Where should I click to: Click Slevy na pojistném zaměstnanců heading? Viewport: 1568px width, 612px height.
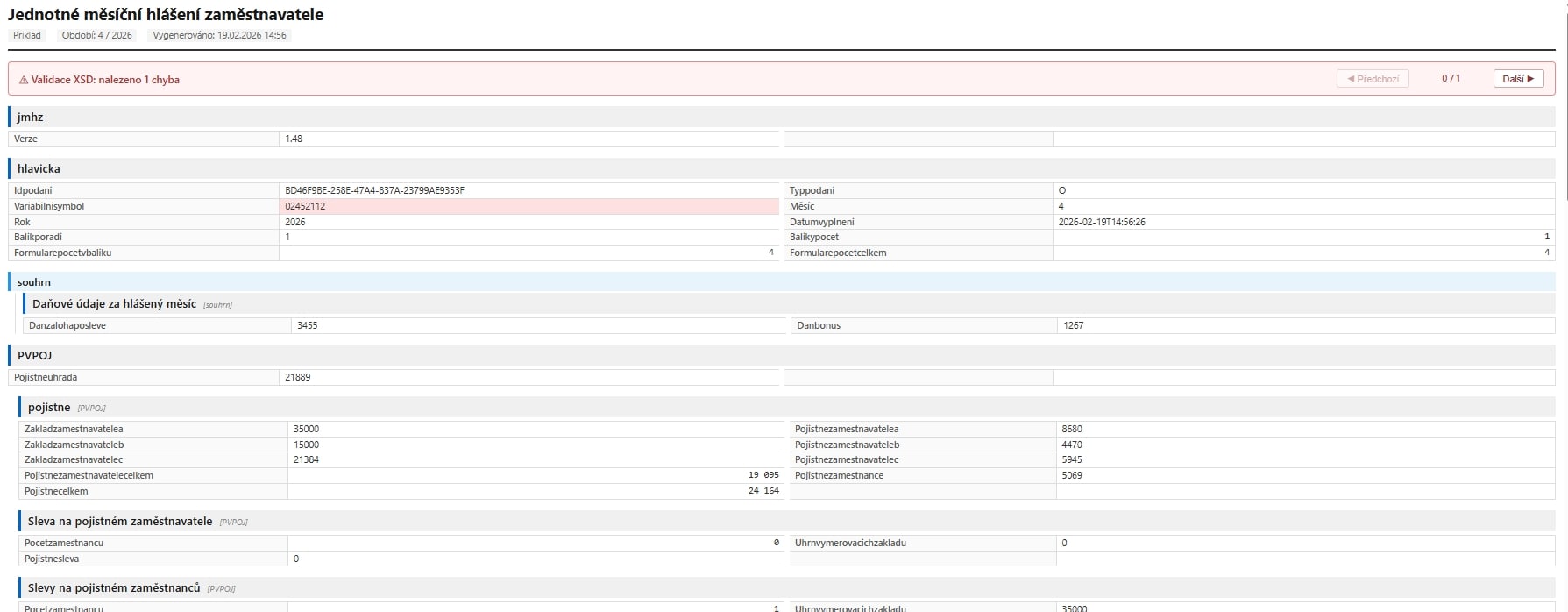tap(114, 587)
